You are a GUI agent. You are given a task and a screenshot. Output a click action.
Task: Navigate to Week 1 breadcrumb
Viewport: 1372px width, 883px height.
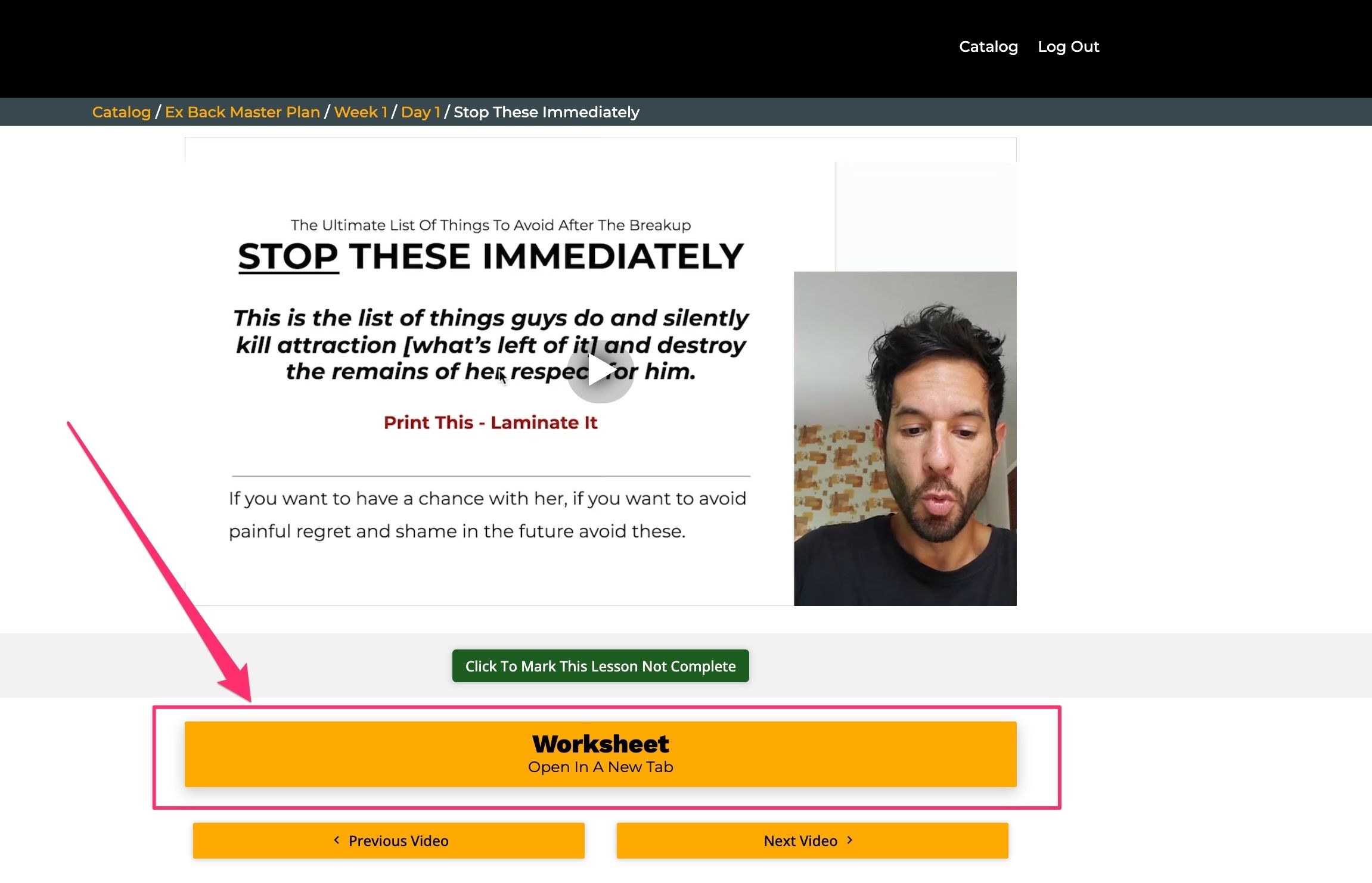point(361,112)
